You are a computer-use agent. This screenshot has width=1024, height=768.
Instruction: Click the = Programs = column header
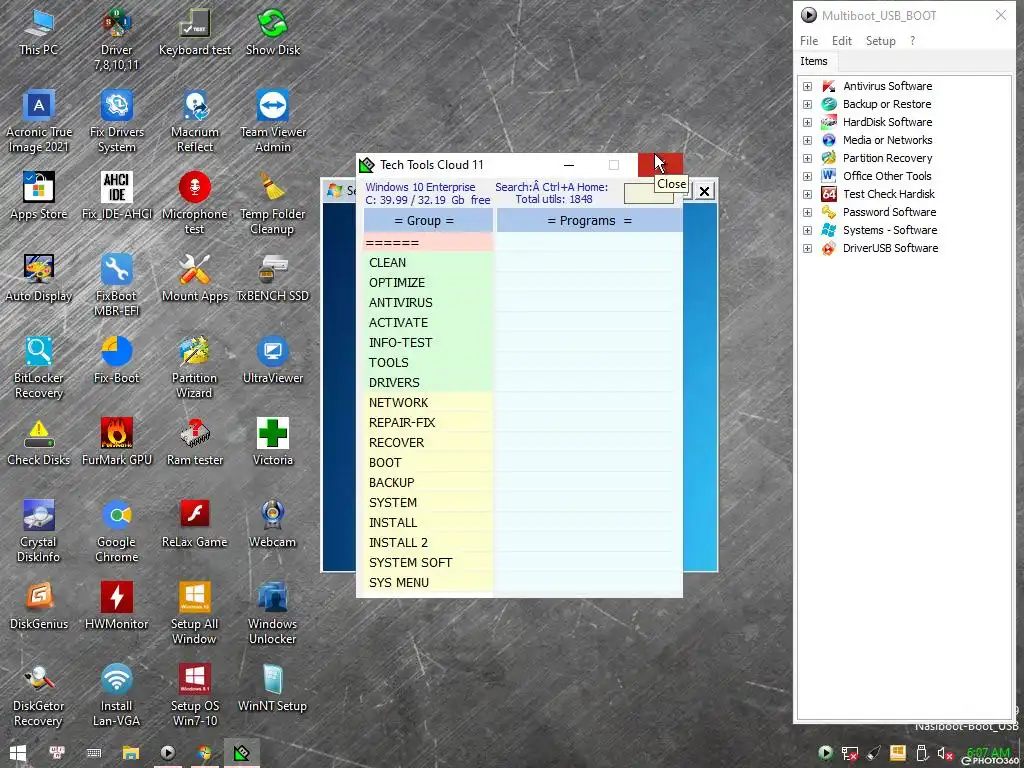point(589,221)
